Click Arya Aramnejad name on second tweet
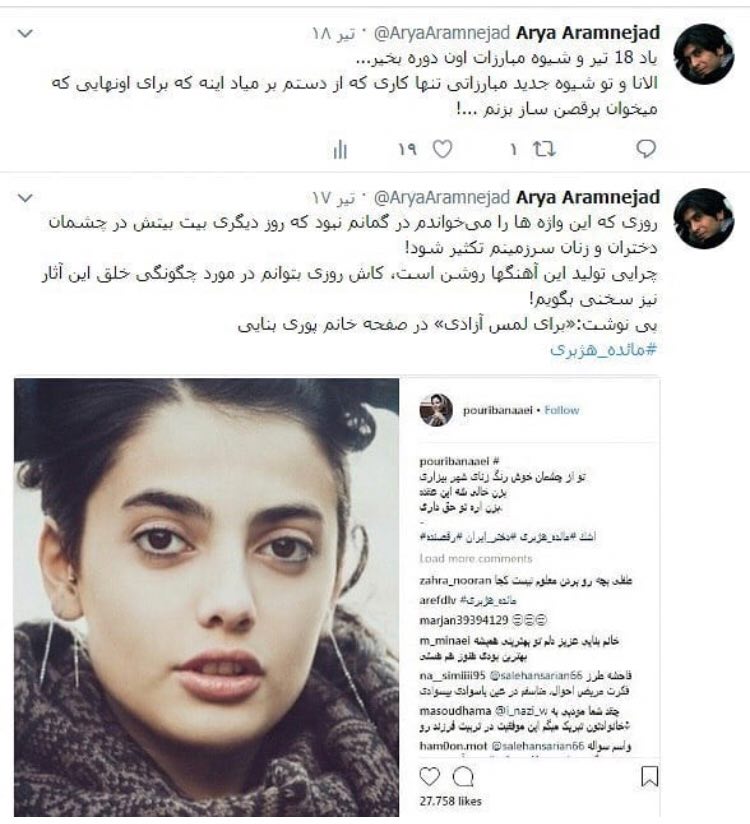The width and height of the screenshot is (750, 824). point(588,197)
